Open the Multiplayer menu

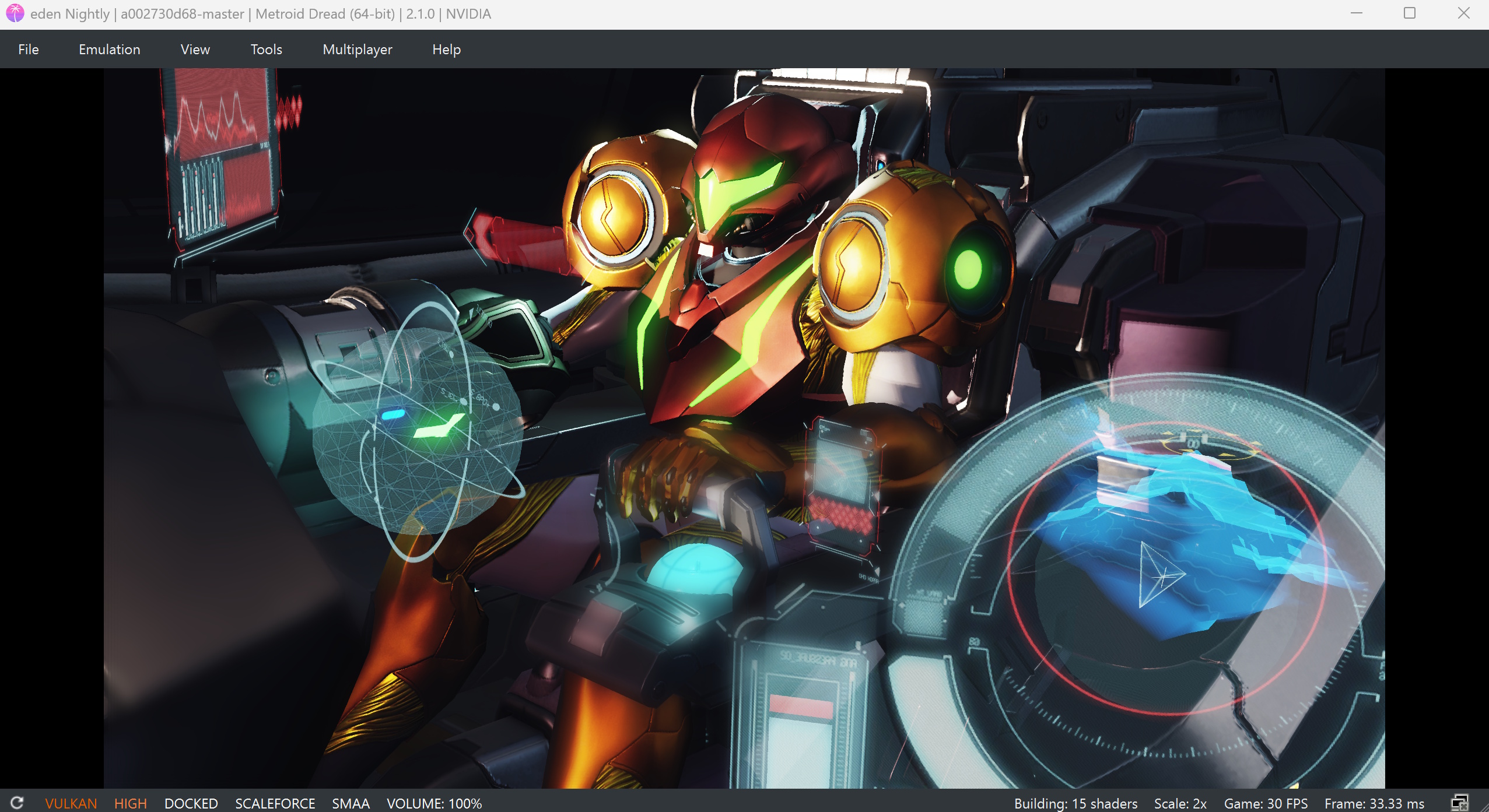pyautogui.click(x=357, y=50)
